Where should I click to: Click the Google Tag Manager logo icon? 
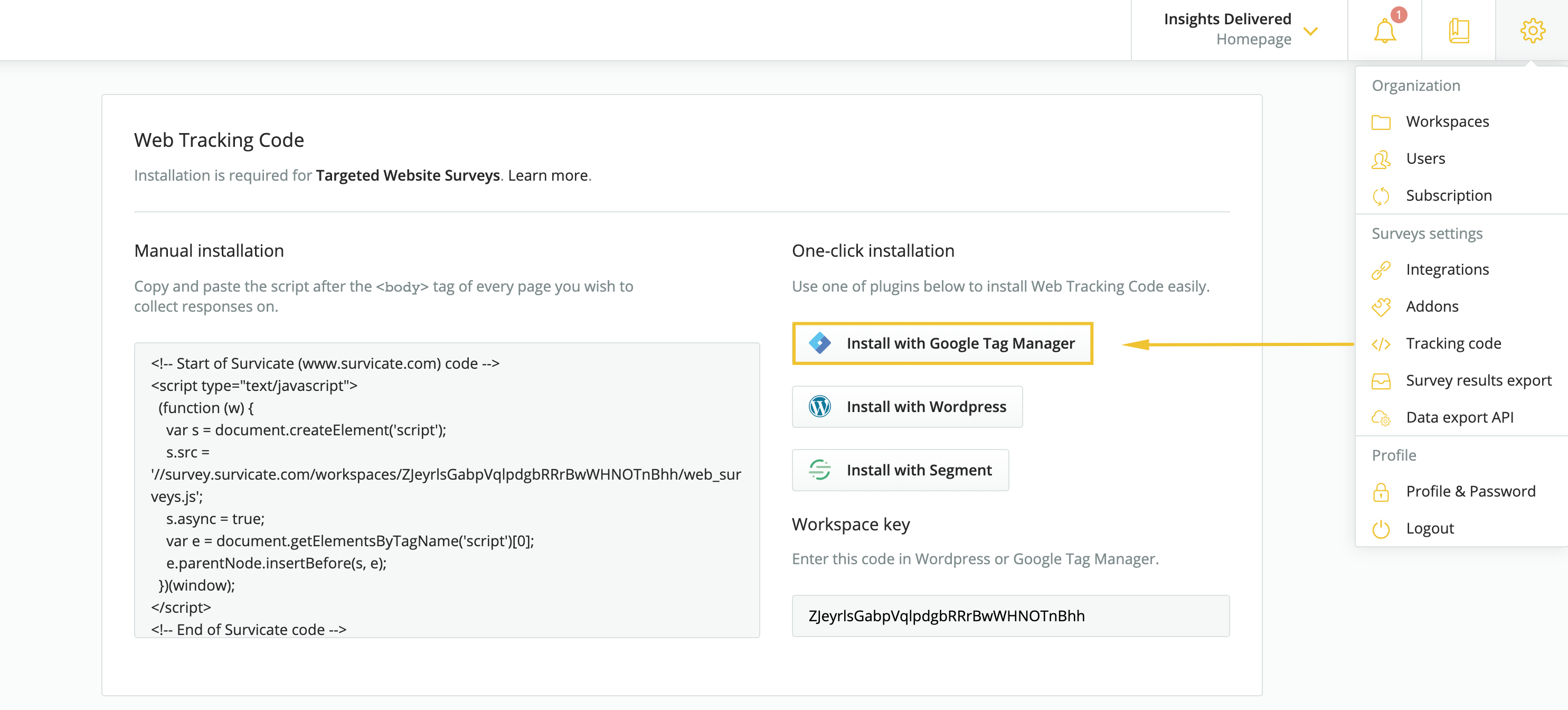819,343
